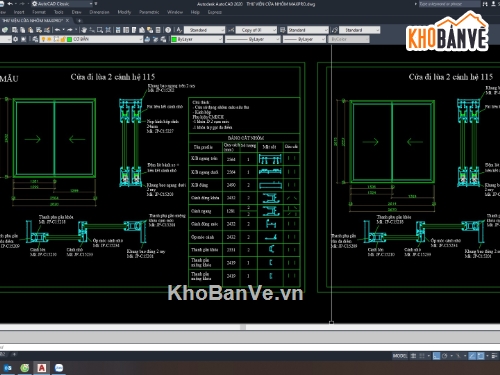Click the search binoculars icon near the search box
This screenshot has height=375, width=500.
pos(485,4)
